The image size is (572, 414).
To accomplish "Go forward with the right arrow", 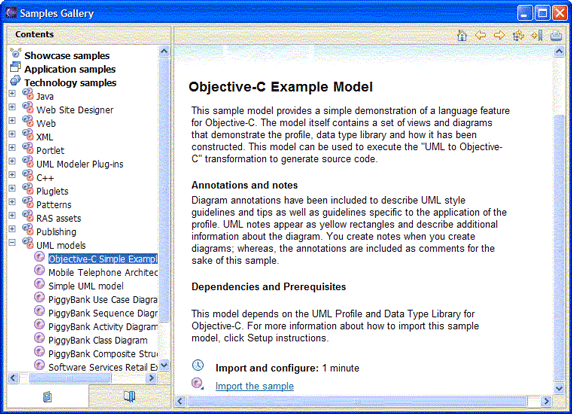I will click(499, 35).
